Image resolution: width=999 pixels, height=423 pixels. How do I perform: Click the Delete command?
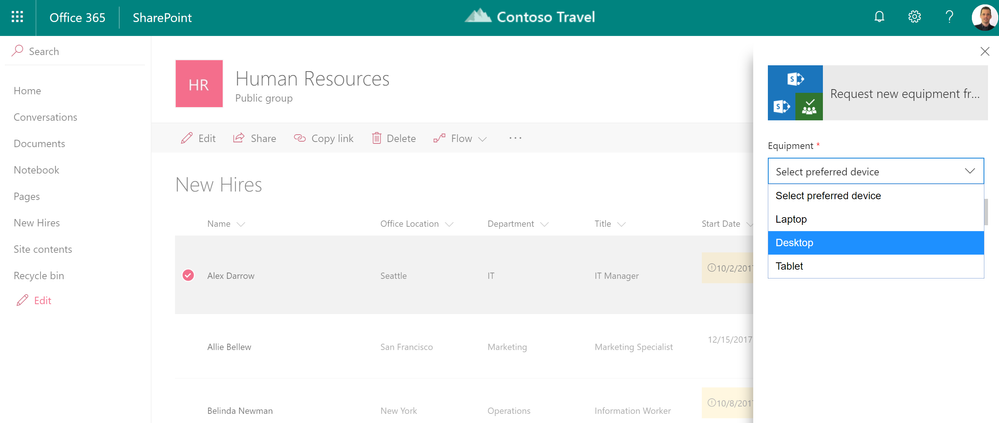pyautogui.click(x=393, y=139)
